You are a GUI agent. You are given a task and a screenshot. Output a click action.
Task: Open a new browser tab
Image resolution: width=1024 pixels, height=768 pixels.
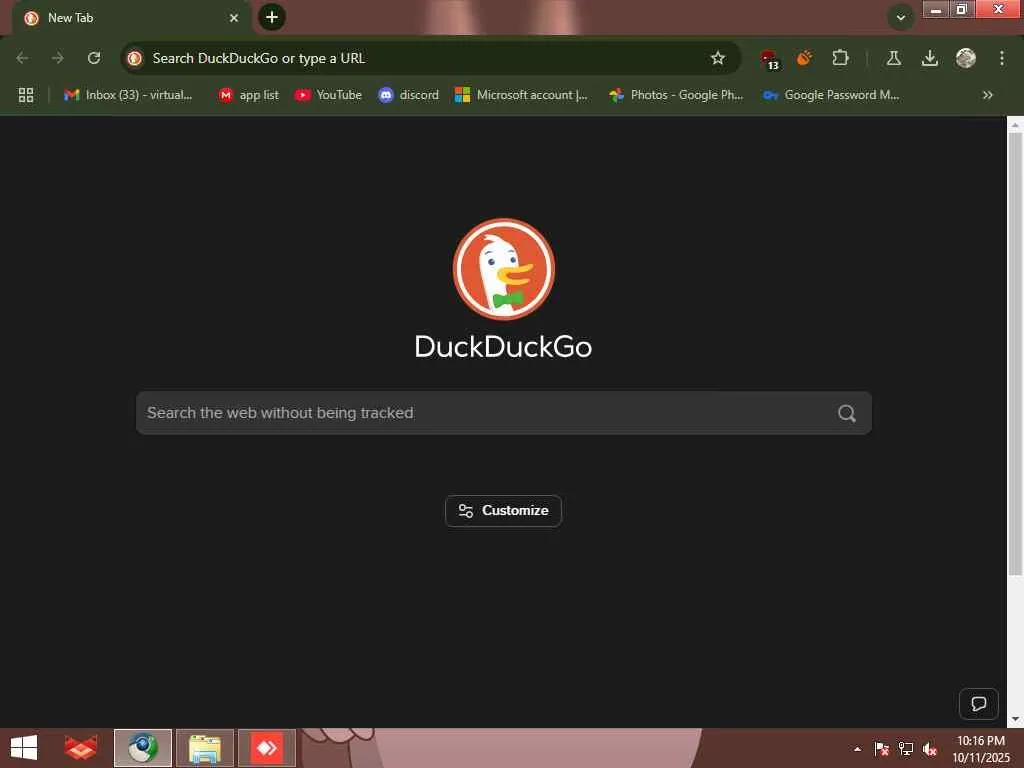[x=272, y=17]
